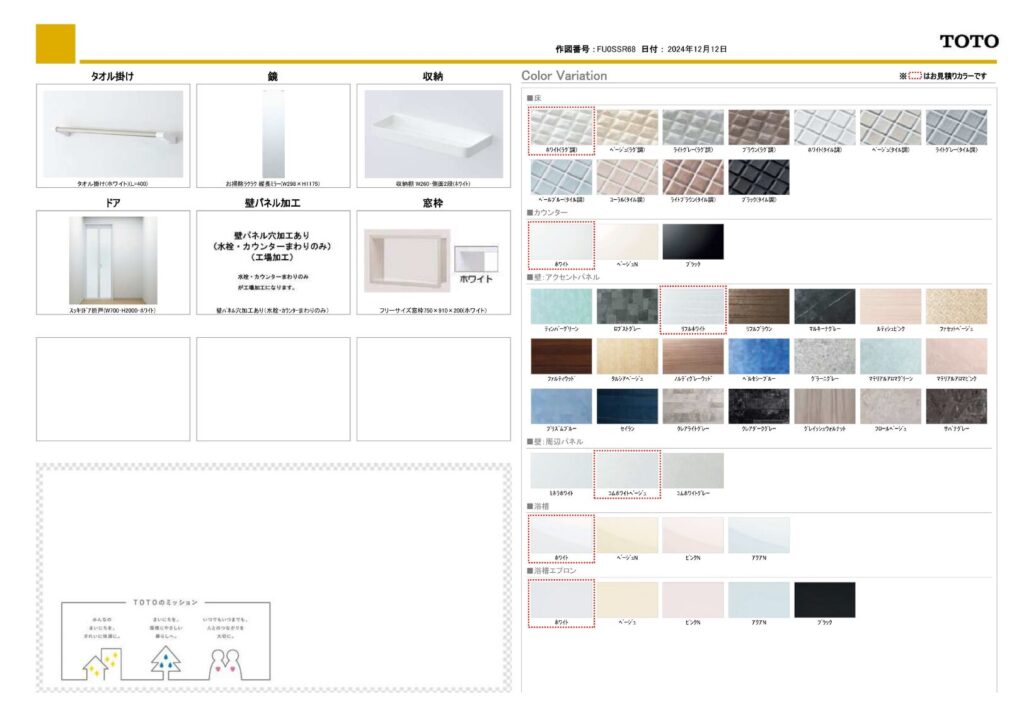Click the towel bar product image

[113, 134]
